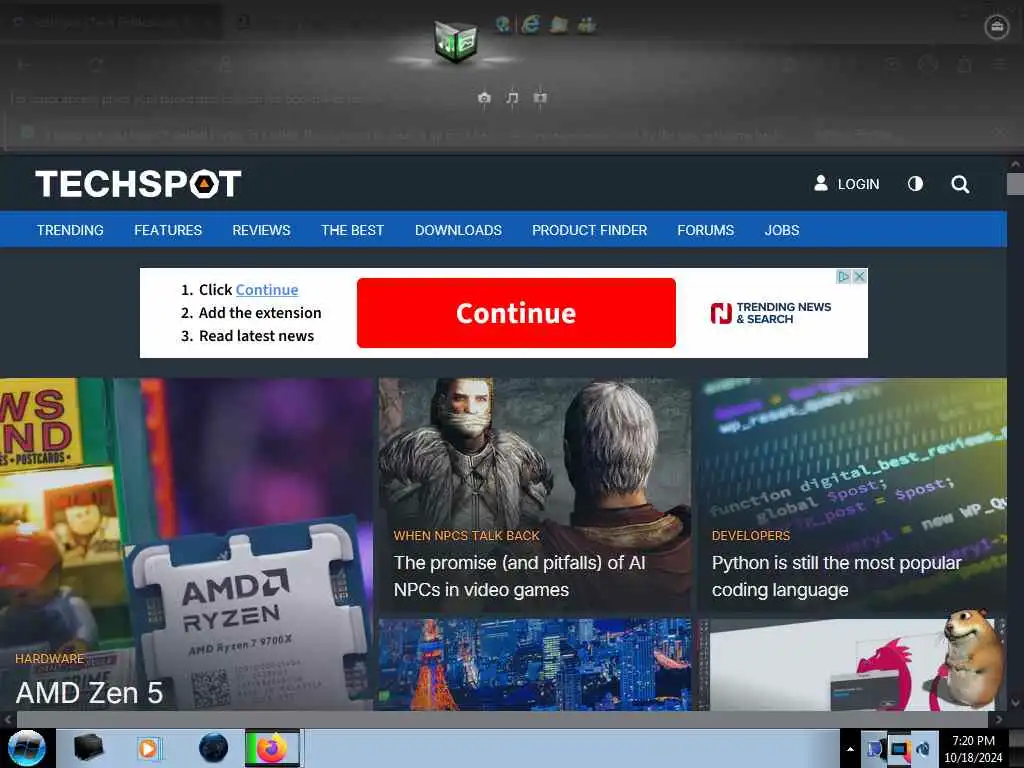Click the people icon in top overlay
Viewport: 1024px width, 768px height.
[x=586, y=25]
